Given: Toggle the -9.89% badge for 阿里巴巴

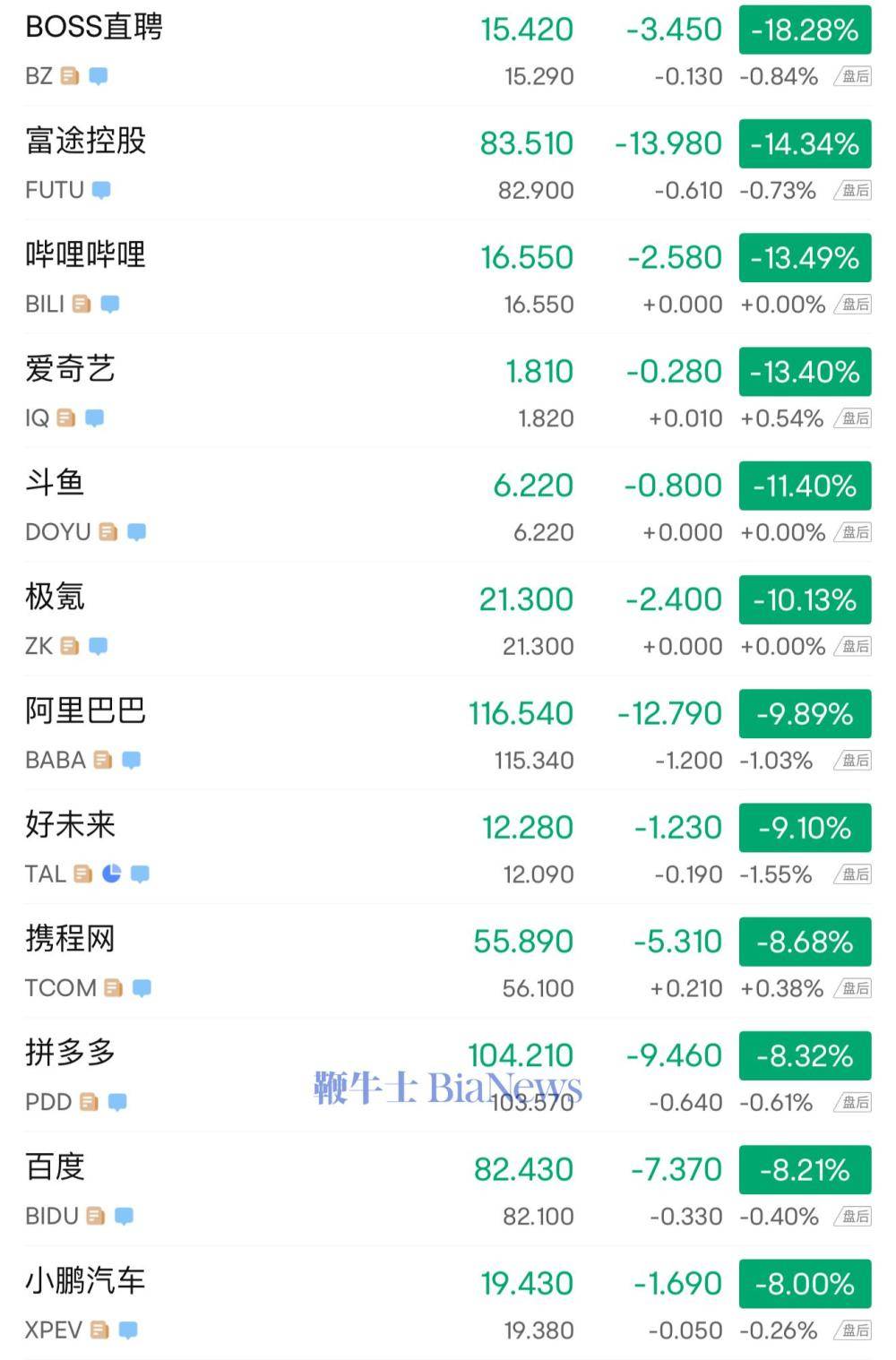Looking at the screenshot, I should click(805, 714).
